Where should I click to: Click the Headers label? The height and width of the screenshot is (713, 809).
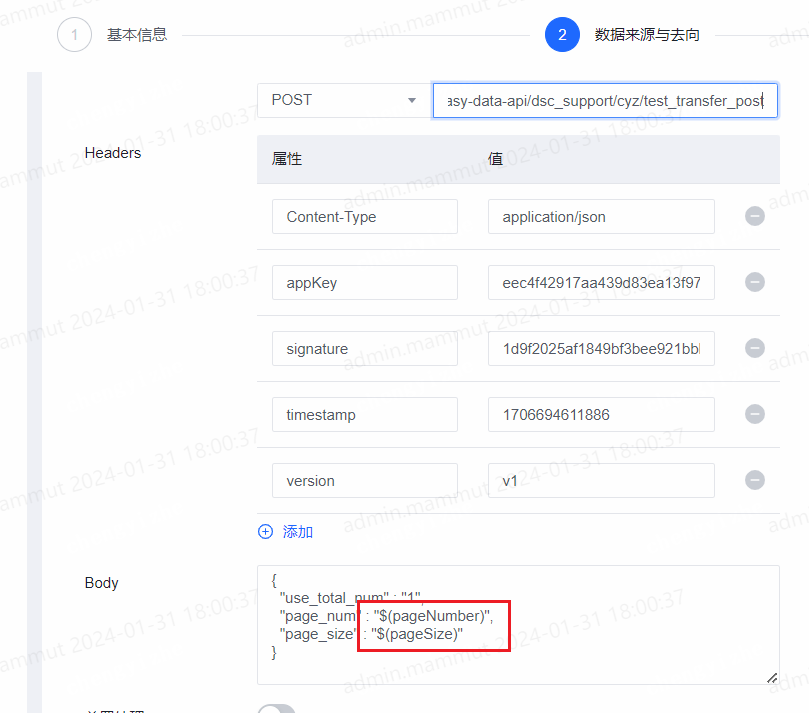113,153
